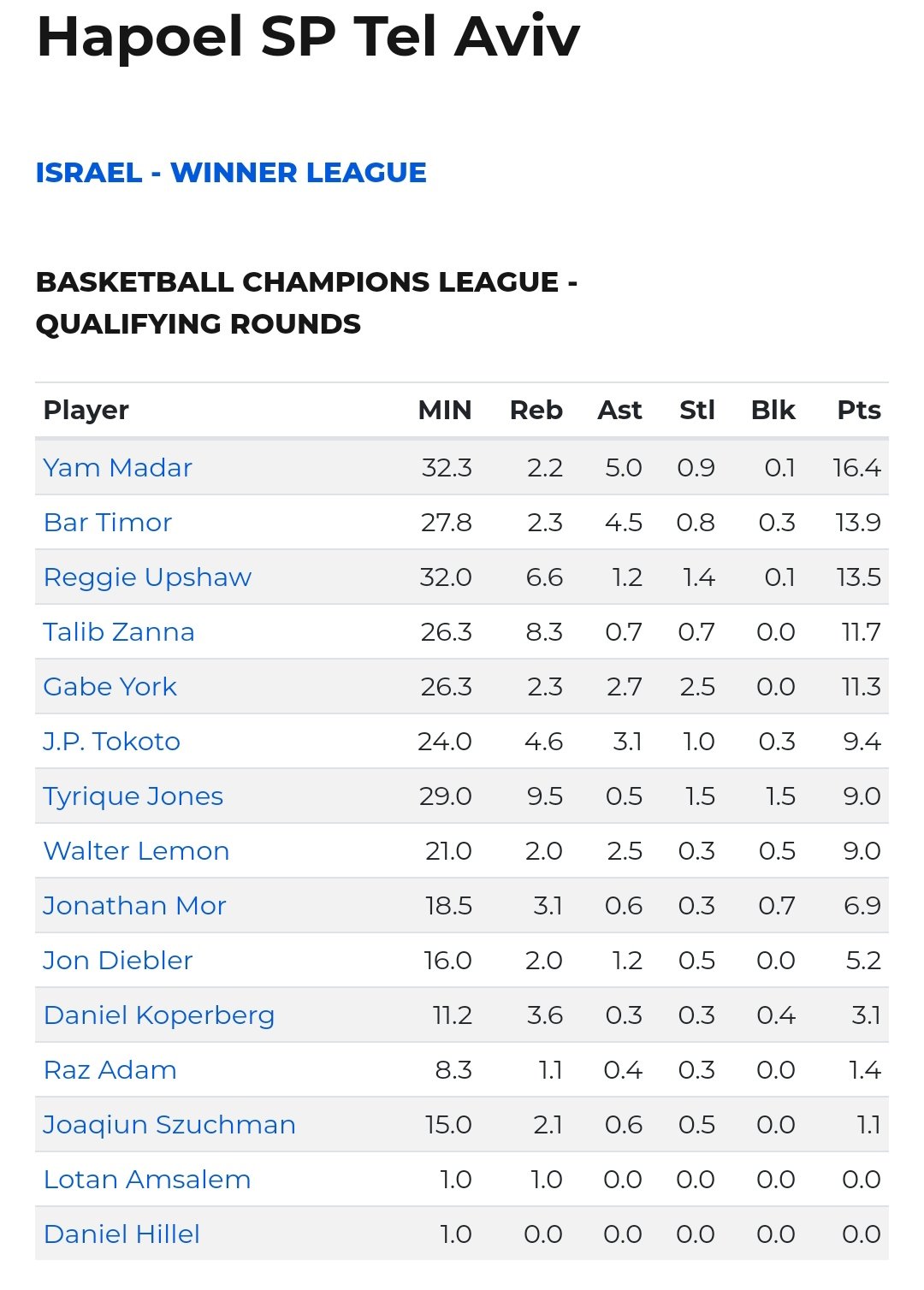Image resolution: width=924 pixels, height=1290 pixels.
Task: Open Lotan Amsalem's player page
Action: 147,1180
